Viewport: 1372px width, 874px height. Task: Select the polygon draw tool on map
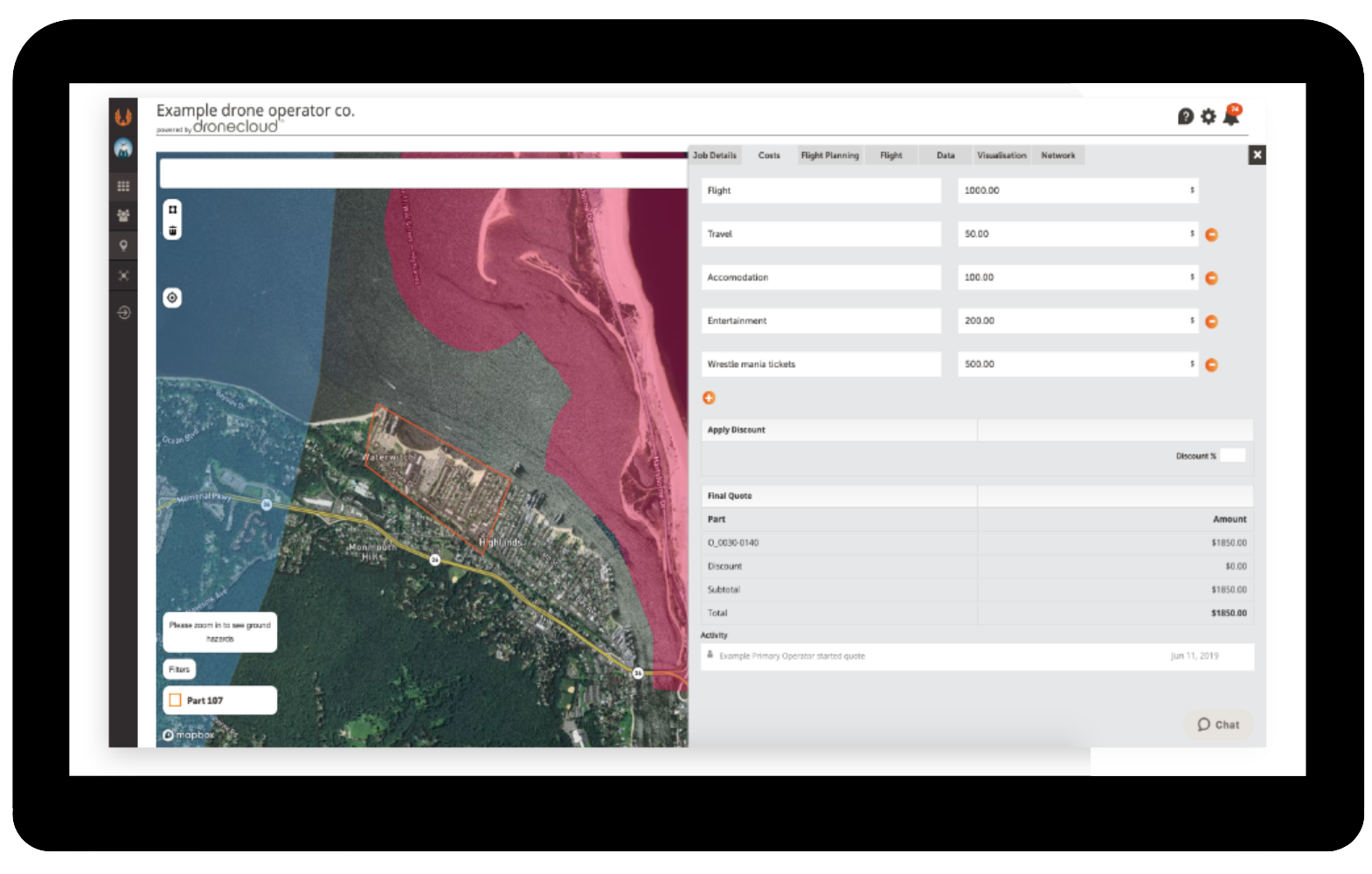tap(173, 210)
